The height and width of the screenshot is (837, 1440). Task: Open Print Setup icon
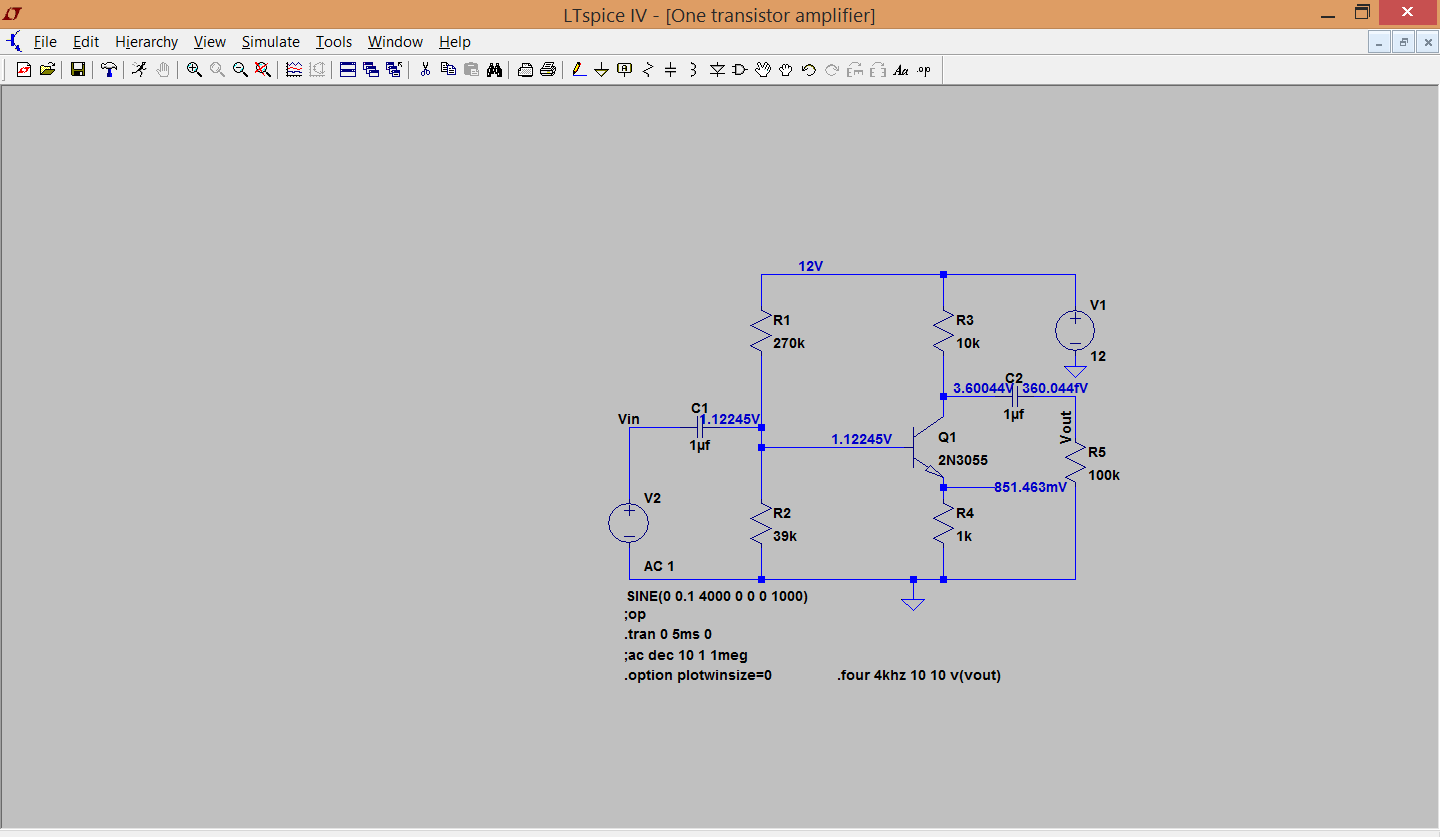(x=525, y=69)
